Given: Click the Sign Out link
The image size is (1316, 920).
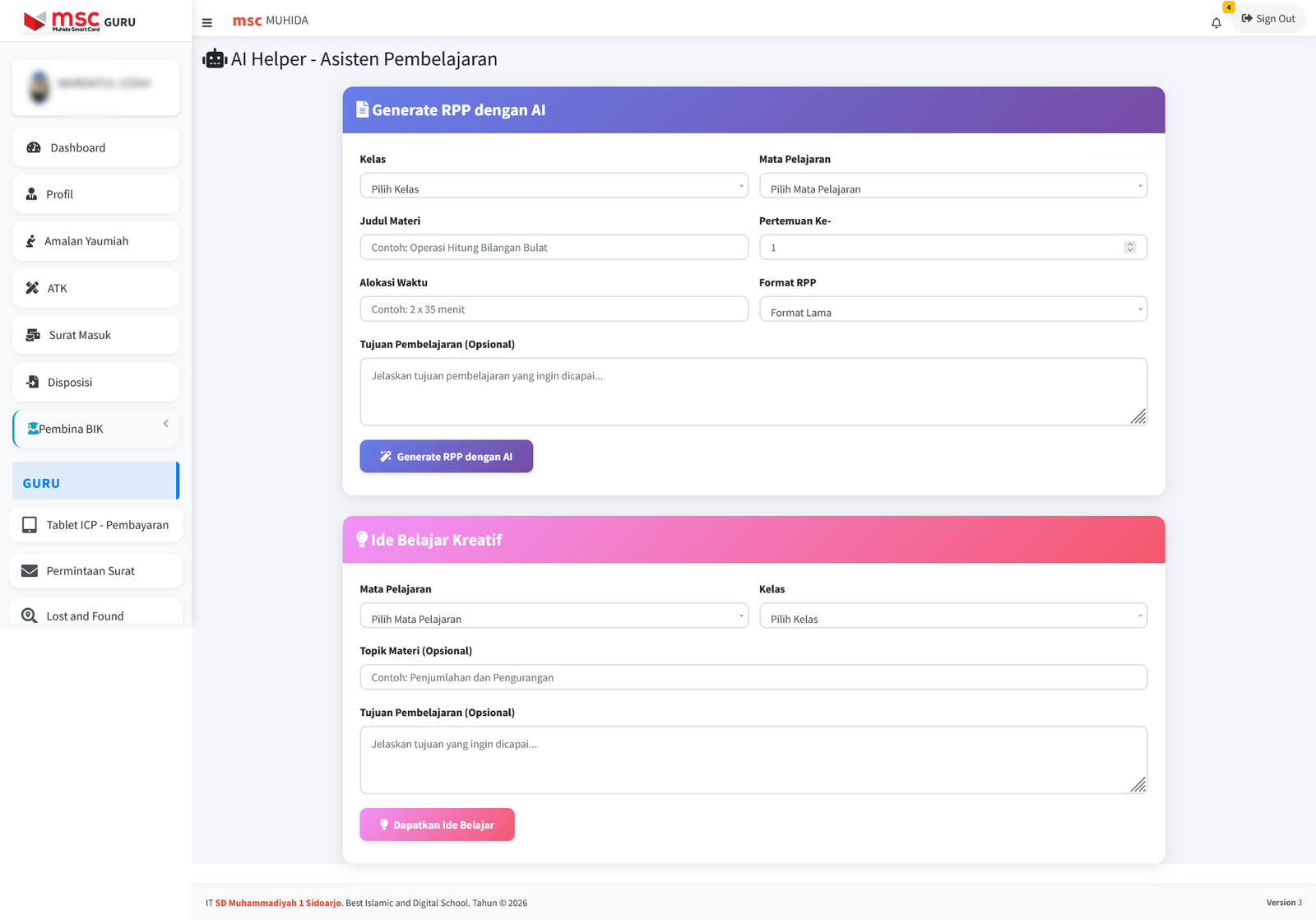Looking at the screenshot, I should (x=1268, y=19).
